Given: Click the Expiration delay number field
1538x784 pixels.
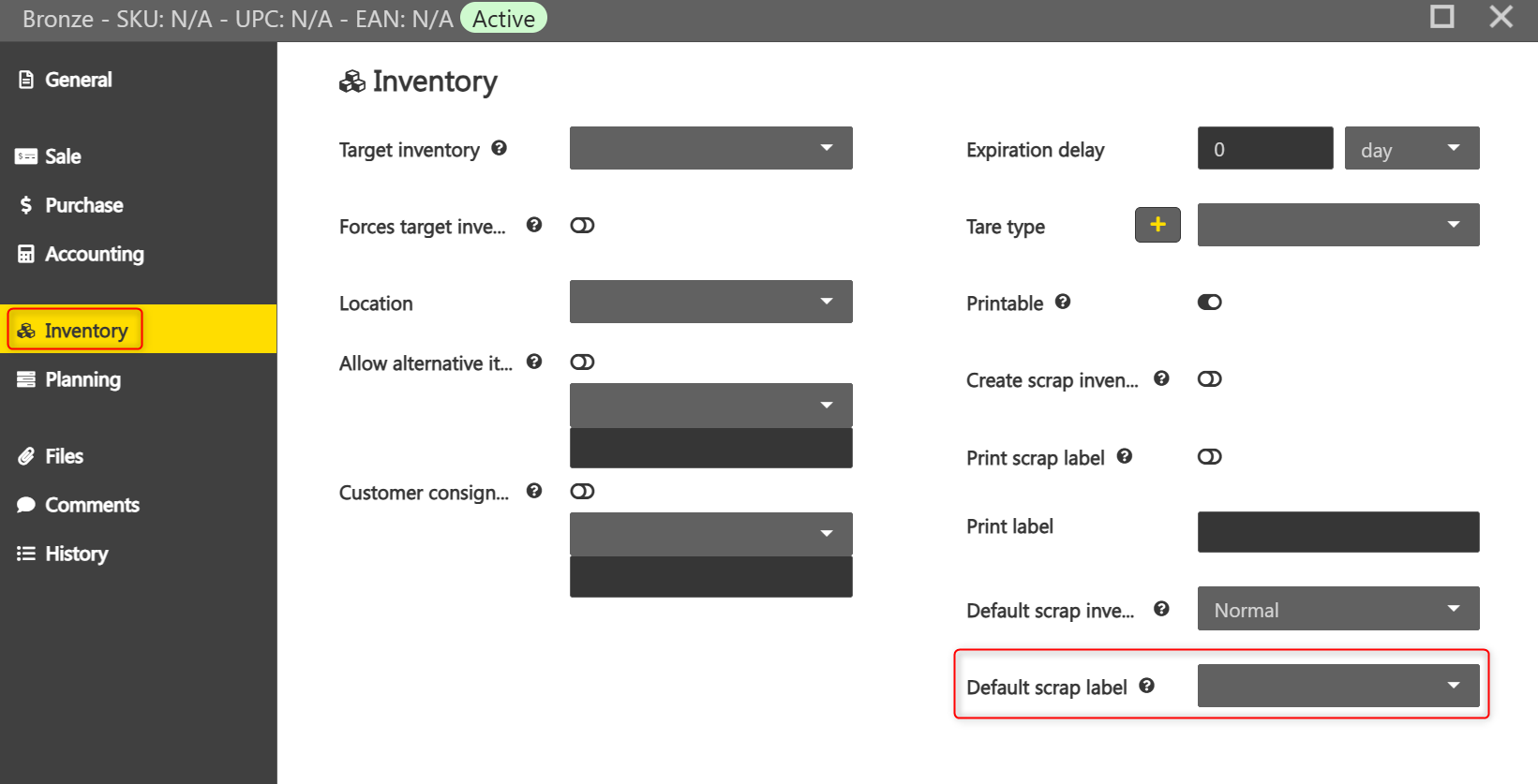Looking at the screenshot, I should (1265, 148).
